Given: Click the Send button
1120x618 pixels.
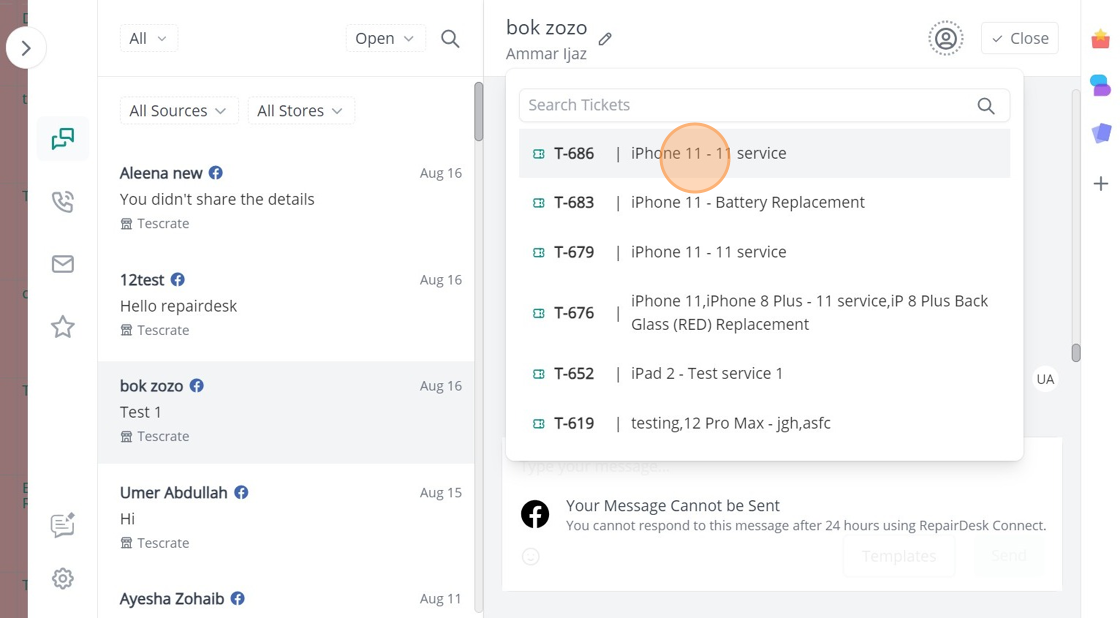Looking at the screenshot, I should (x=1009, y=556).
